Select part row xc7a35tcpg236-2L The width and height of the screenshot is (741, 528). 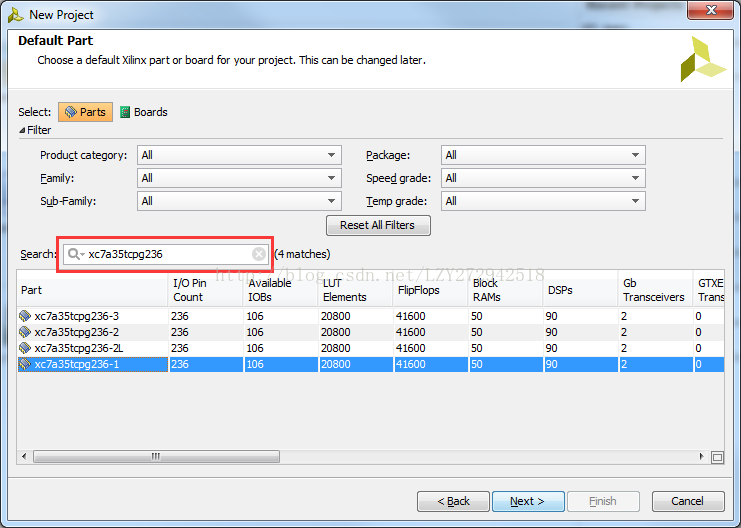pyautogui.click(x=370, y=348)
